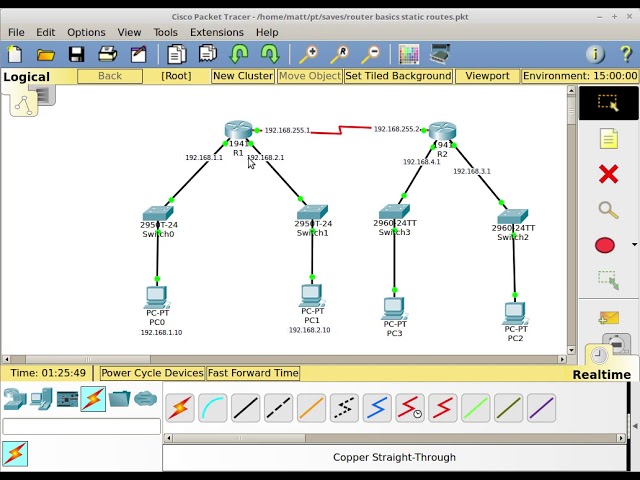
Task: Open the File menu
Action: coord(16,32)
